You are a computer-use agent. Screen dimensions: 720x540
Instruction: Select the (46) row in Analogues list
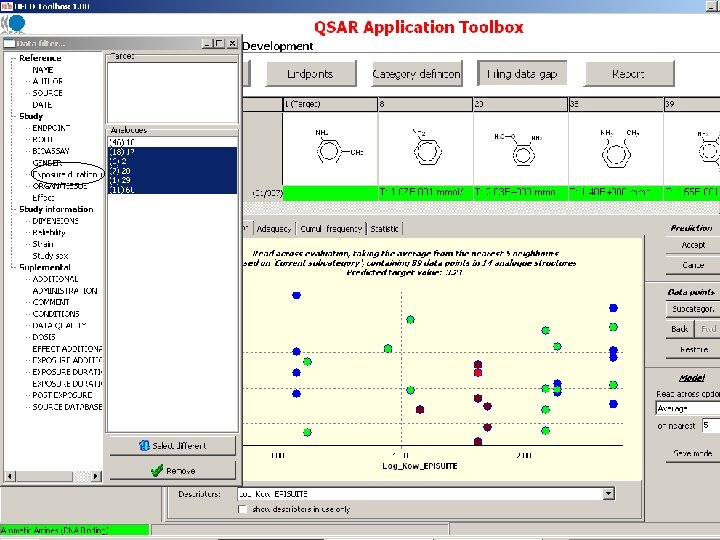[172, 142]
